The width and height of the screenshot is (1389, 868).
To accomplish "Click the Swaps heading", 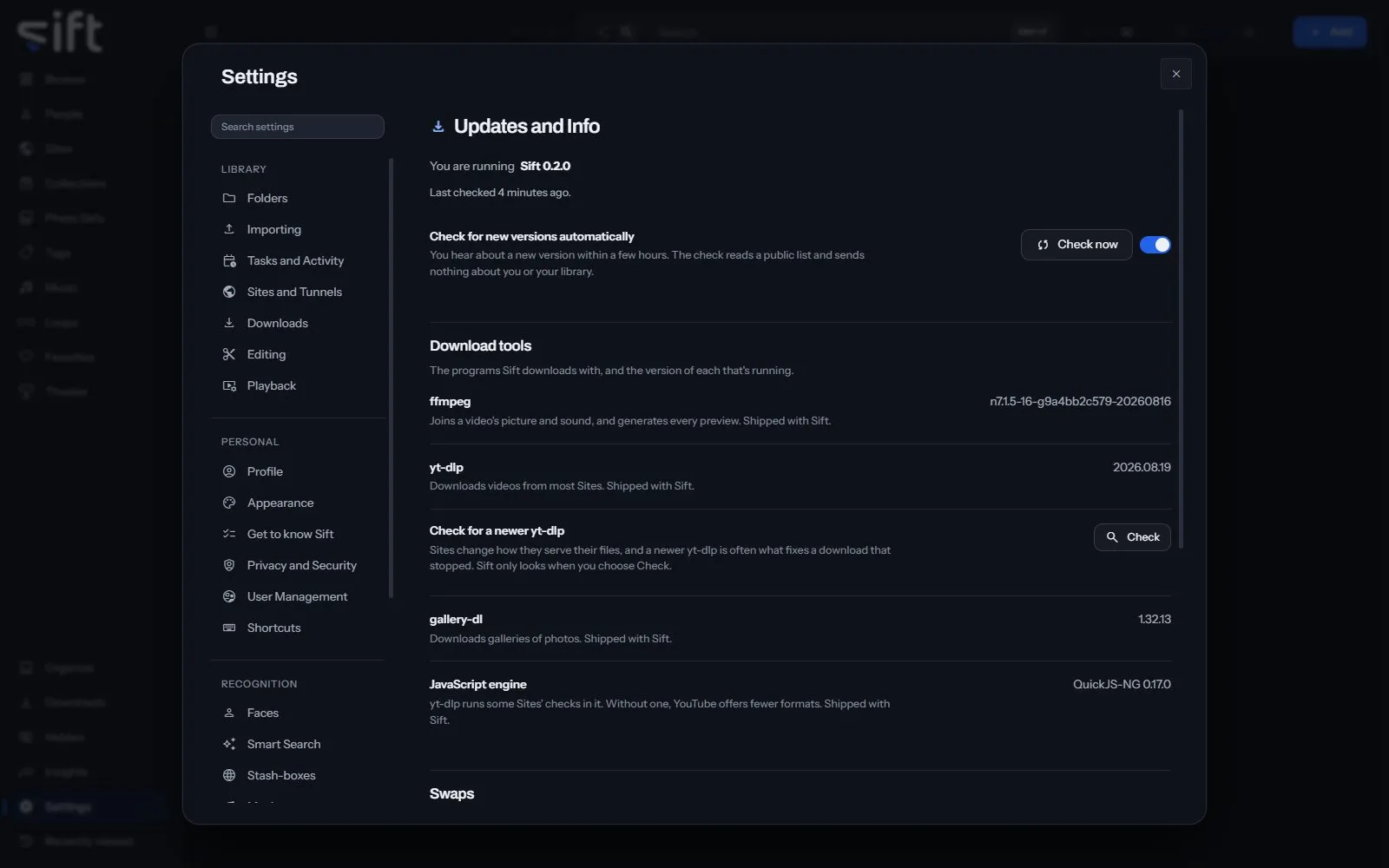I will pyautogui.click(x=451, y=793).
